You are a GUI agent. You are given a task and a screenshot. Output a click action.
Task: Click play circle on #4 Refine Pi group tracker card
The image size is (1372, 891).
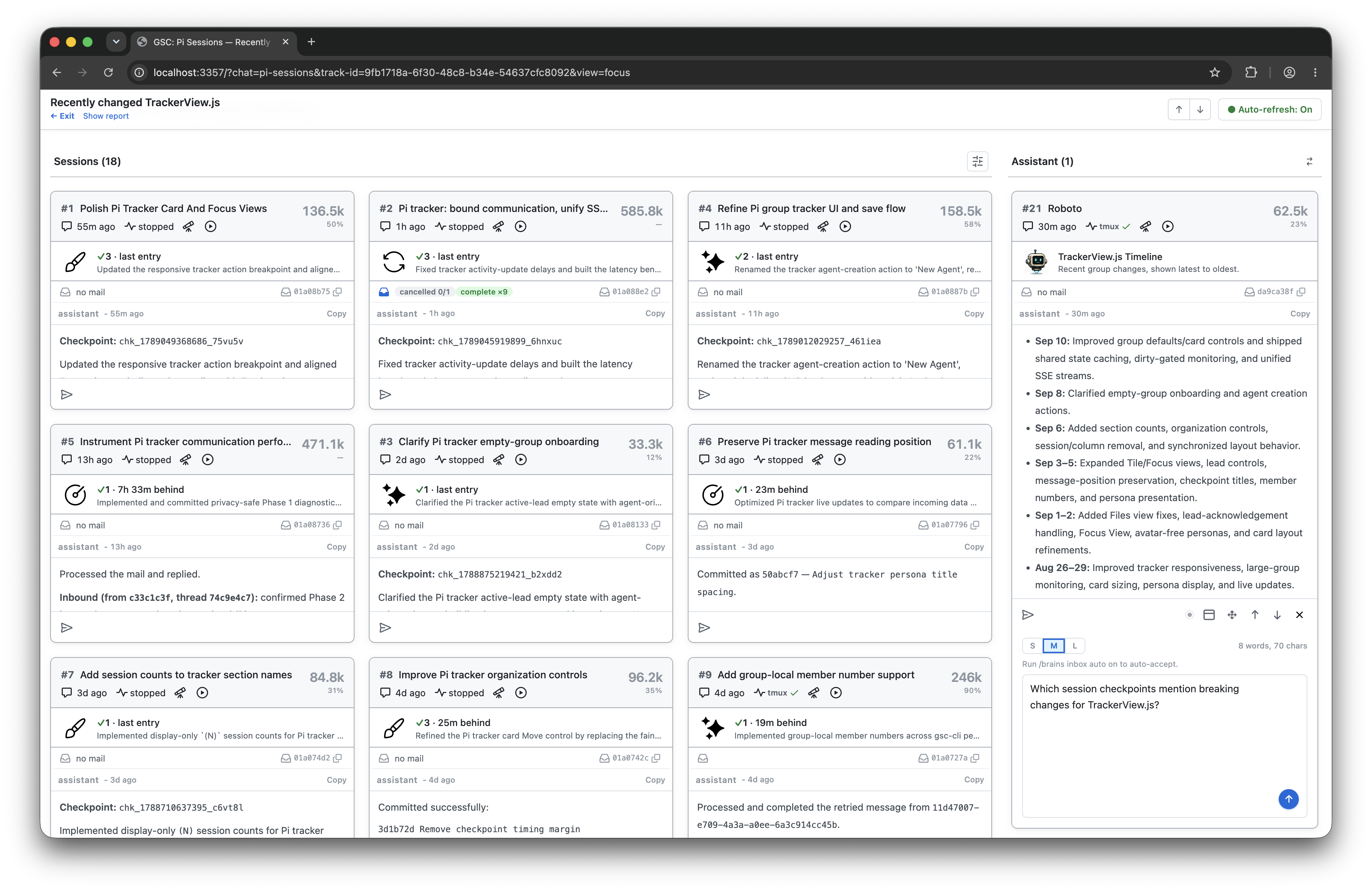845,226
